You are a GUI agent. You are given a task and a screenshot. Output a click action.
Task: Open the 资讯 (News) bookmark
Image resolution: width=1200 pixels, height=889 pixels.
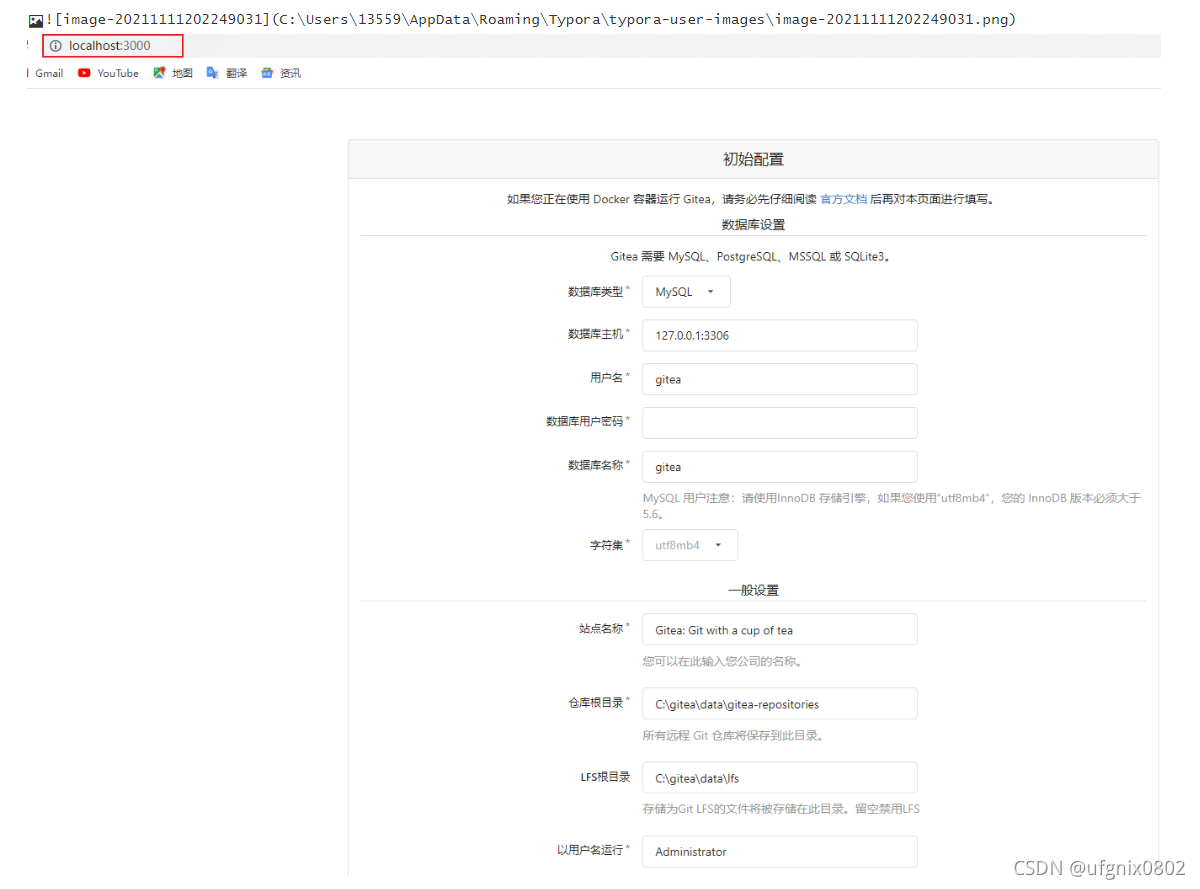point(287,72)
